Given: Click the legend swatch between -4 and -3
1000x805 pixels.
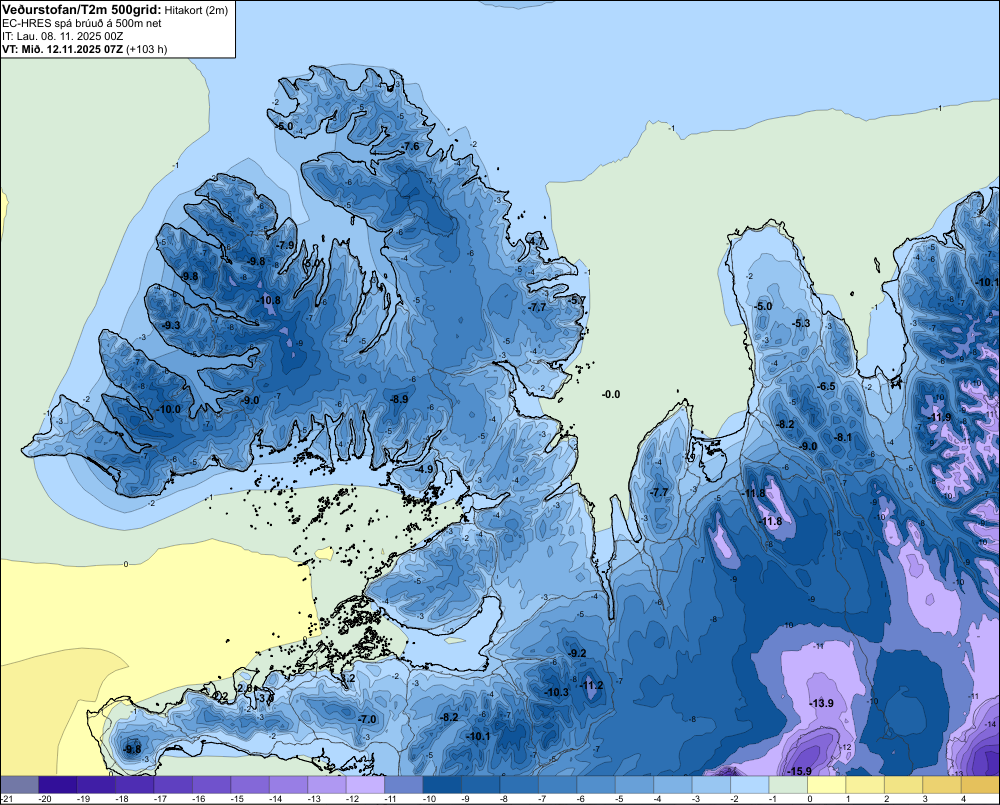Looking at the screenshot, I should pyautogui.click(x=673, y=785).
